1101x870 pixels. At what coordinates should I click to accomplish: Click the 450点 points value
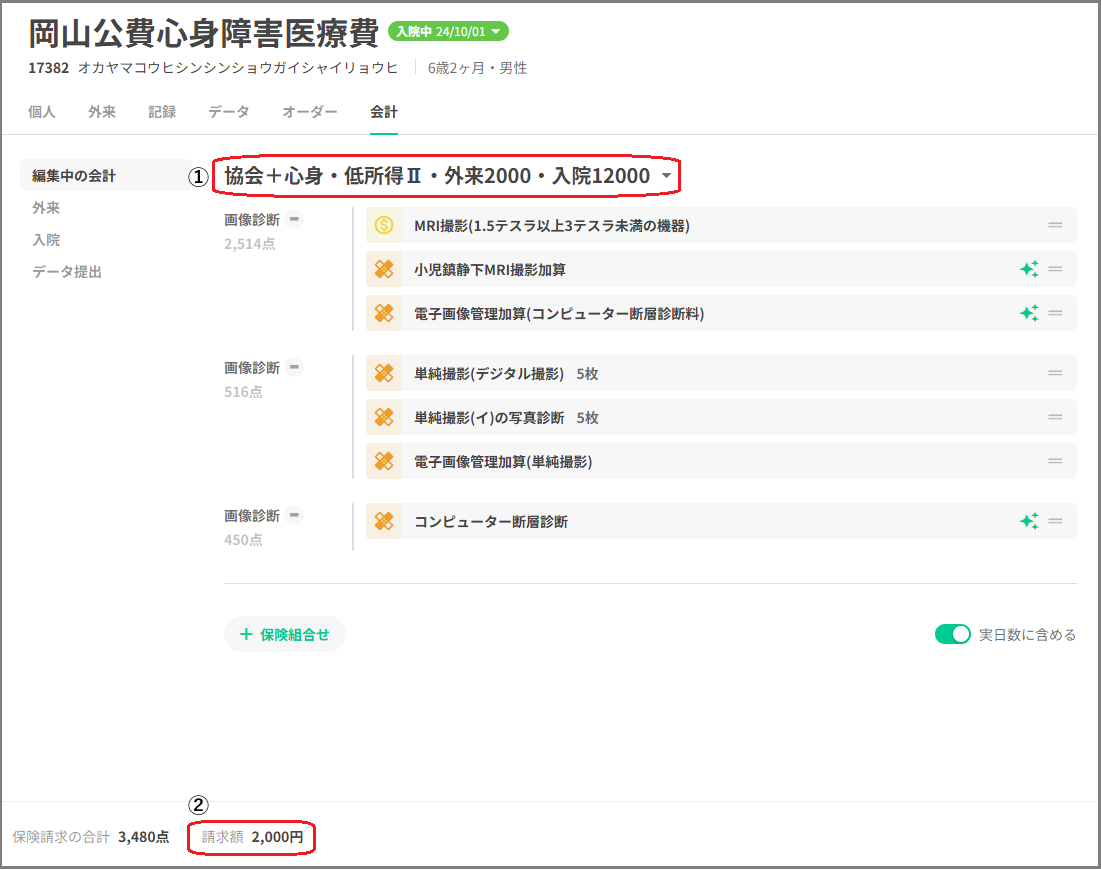click(243, 540)
